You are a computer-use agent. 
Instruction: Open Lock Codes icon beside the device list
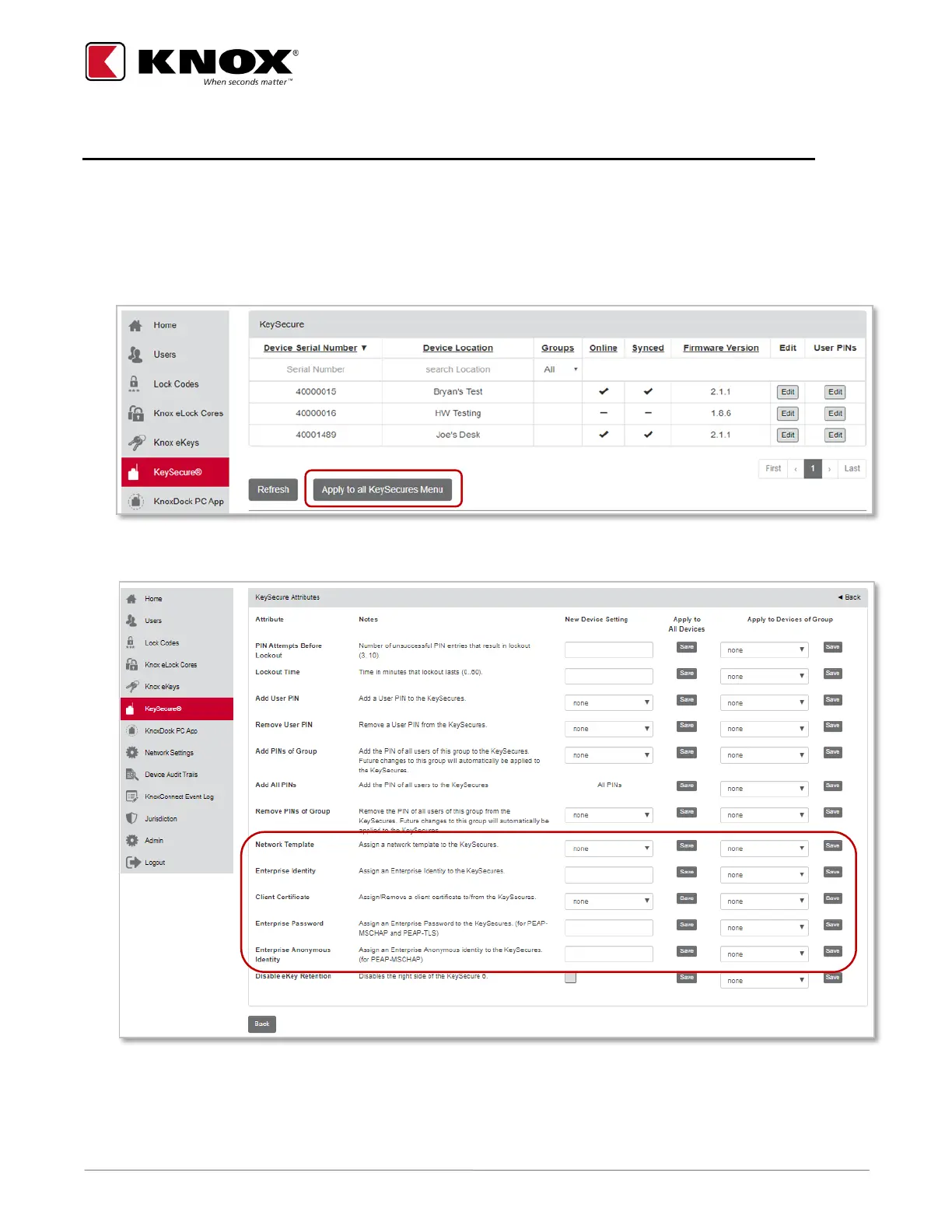[x=135, y=384]
